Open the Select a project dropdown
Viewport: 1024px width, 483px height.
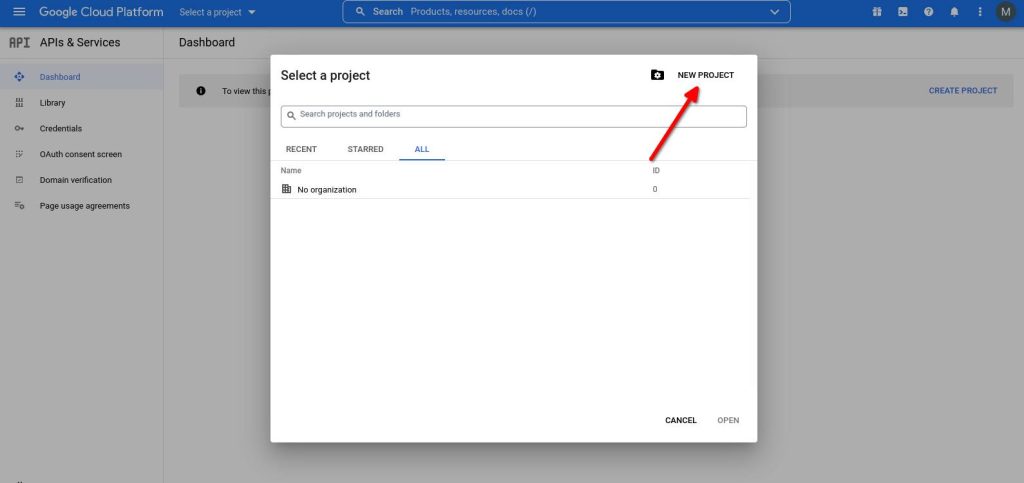[x=217, y=12]
